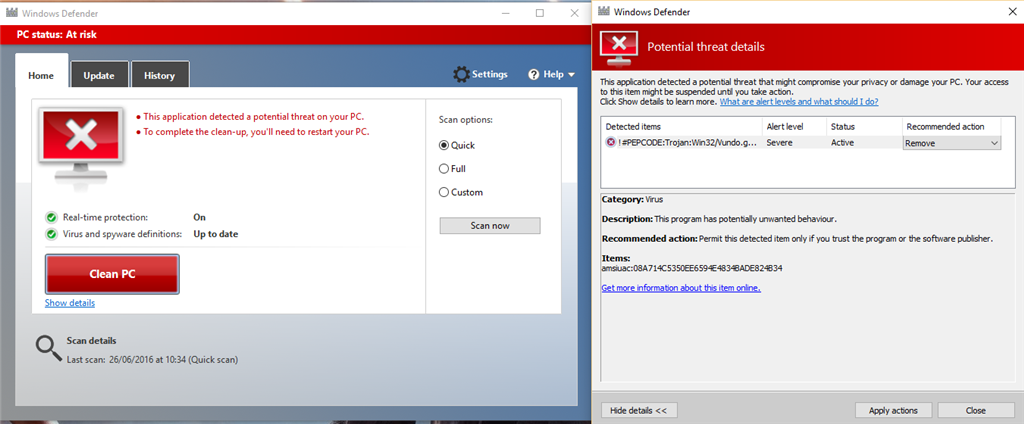Click the Severe alert level cell

tap(779, 142)
